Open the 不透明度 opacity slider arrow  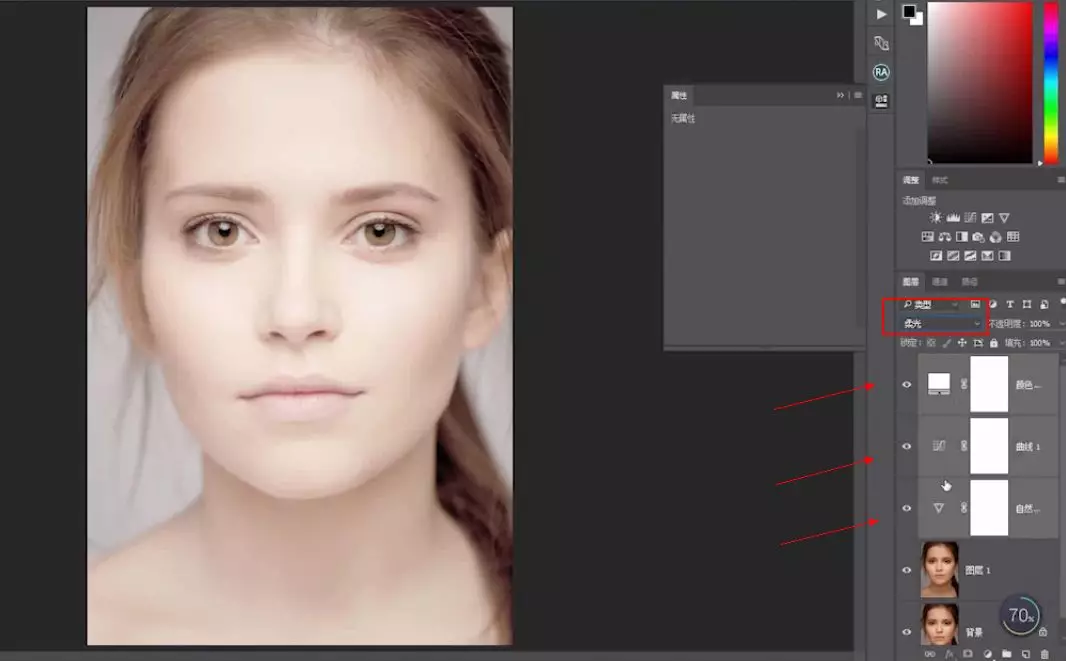click(x=1061, y=324)
